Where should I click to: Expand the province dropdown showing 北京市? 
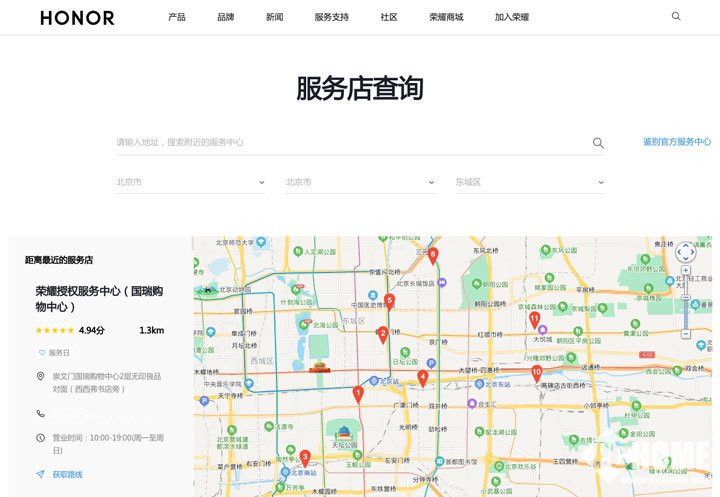tap(190, 182)
